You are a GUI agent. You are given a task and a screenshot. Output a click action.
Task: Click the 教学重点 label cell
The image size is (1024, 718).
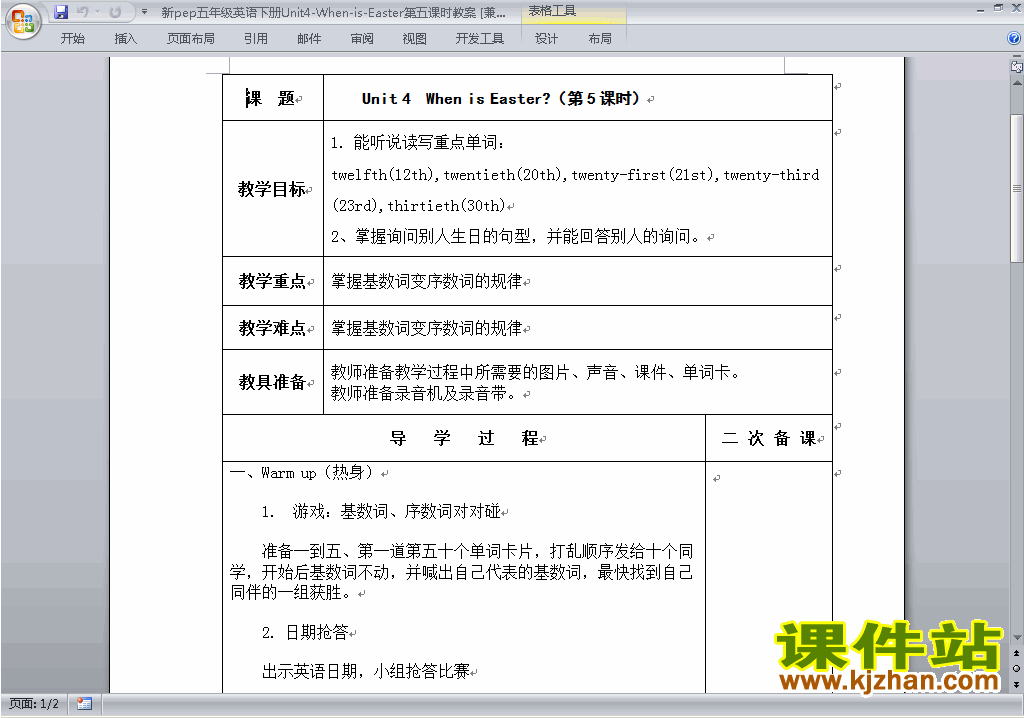click(x=273, y=281)
